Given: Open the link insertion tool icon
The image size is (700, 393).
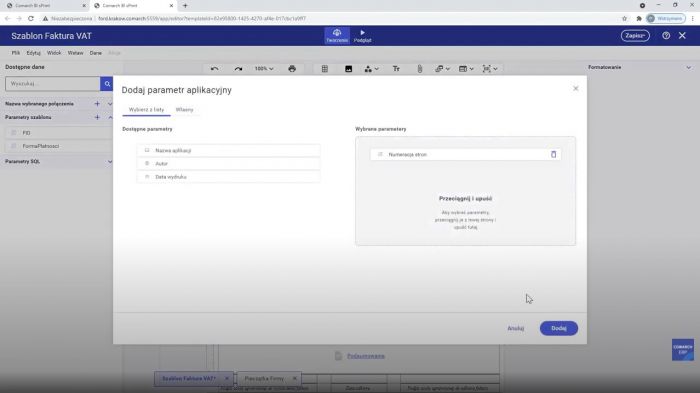Looking at the screenshot, I should tap(439, 69).
